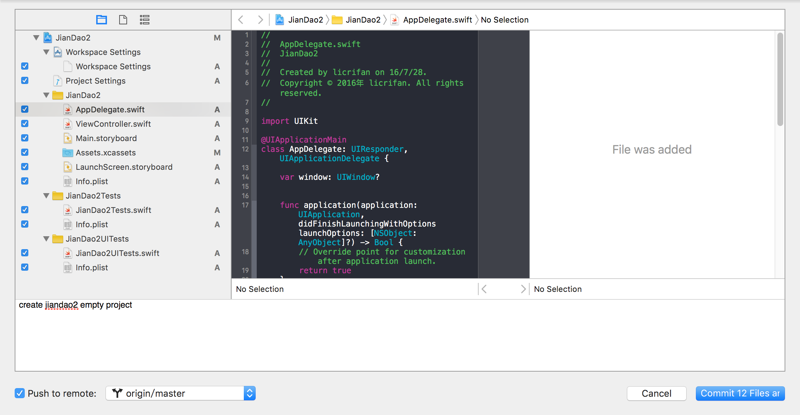Click the JianDao2 project file icon in the tree
This screenshot has width=800, height=415.
tap(48, 38)
